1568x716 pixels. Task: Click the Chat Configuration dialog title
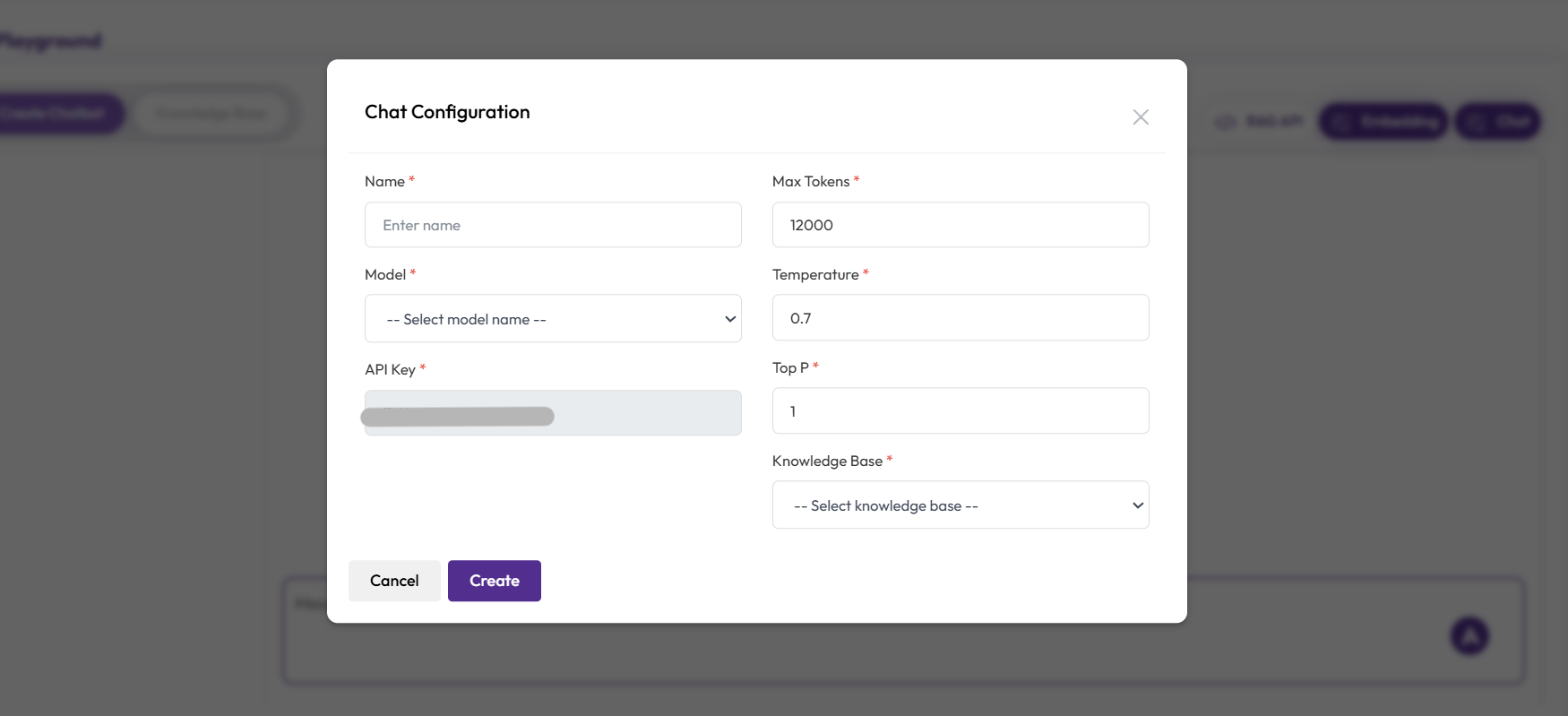[447, 112]
